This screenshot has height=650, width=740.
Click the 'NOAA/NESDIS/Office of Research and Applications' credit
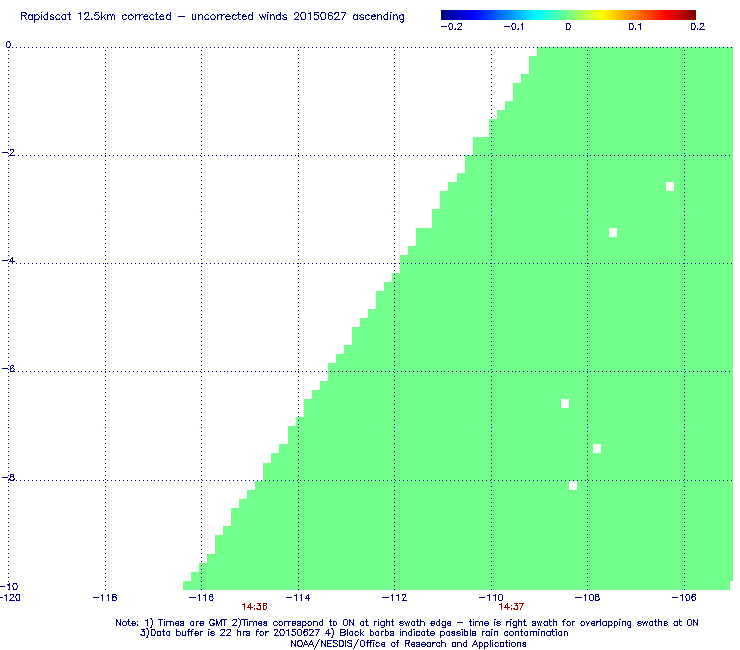click(408, 644)
